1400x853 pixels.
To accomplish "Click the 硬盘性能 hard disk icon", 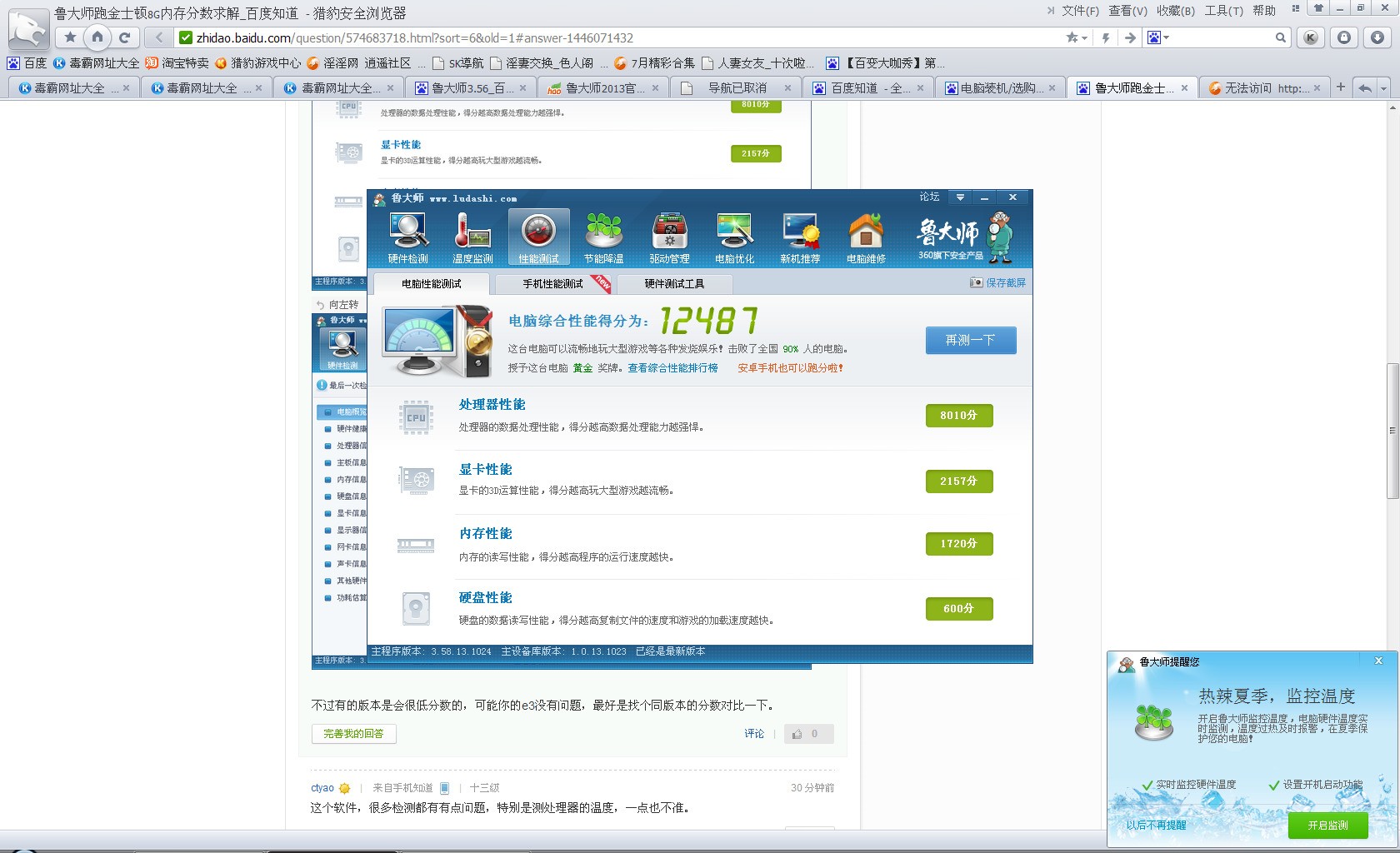I will click(x=416, y=609).
